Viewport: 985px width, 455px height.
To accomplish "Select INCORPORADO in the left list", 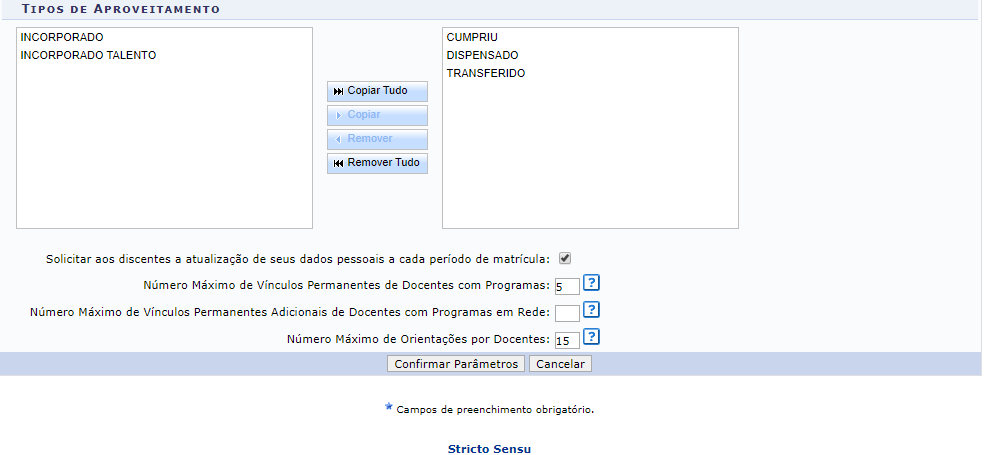I will pyautogui.click(x=62, y=37).
